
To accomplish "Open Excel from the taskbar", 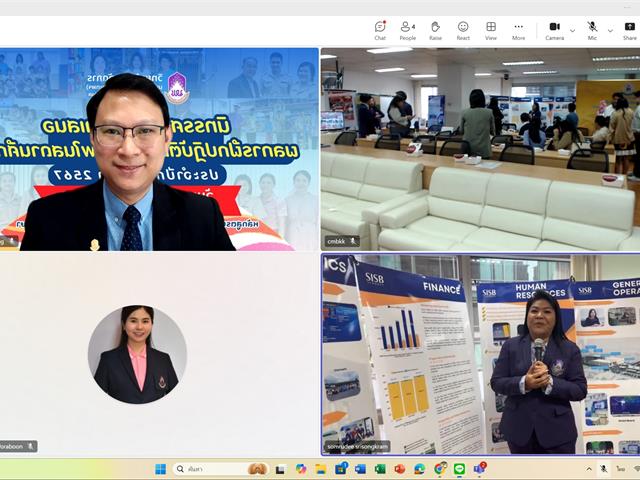I will (380, 469).
